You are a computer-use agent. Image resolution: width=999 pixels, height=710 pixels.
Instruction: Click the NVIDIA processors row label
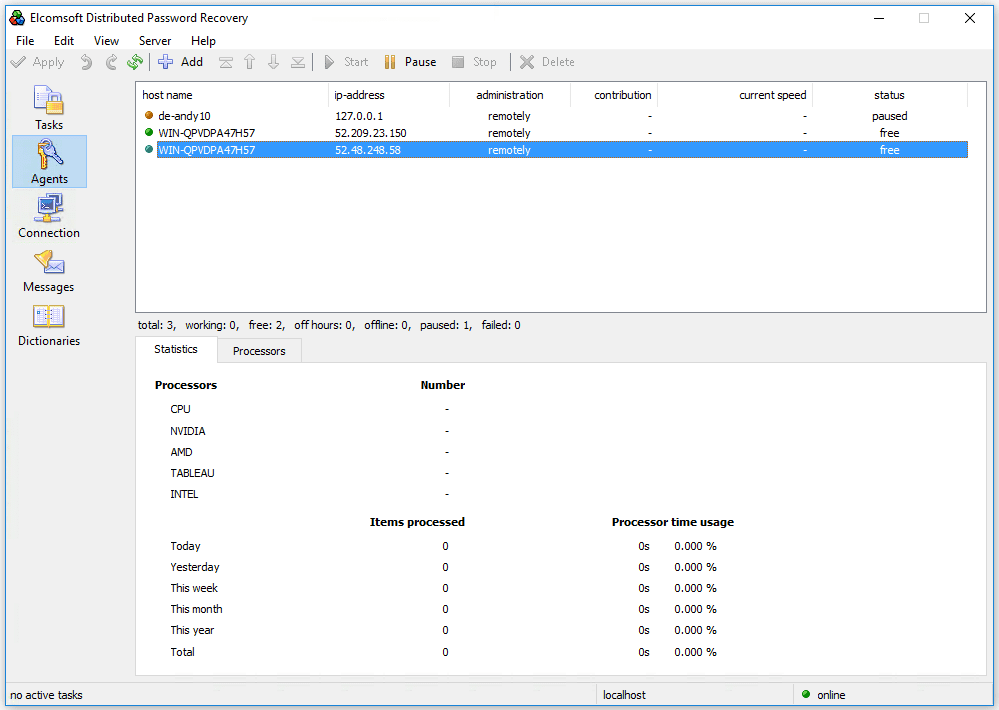(188, 431)
